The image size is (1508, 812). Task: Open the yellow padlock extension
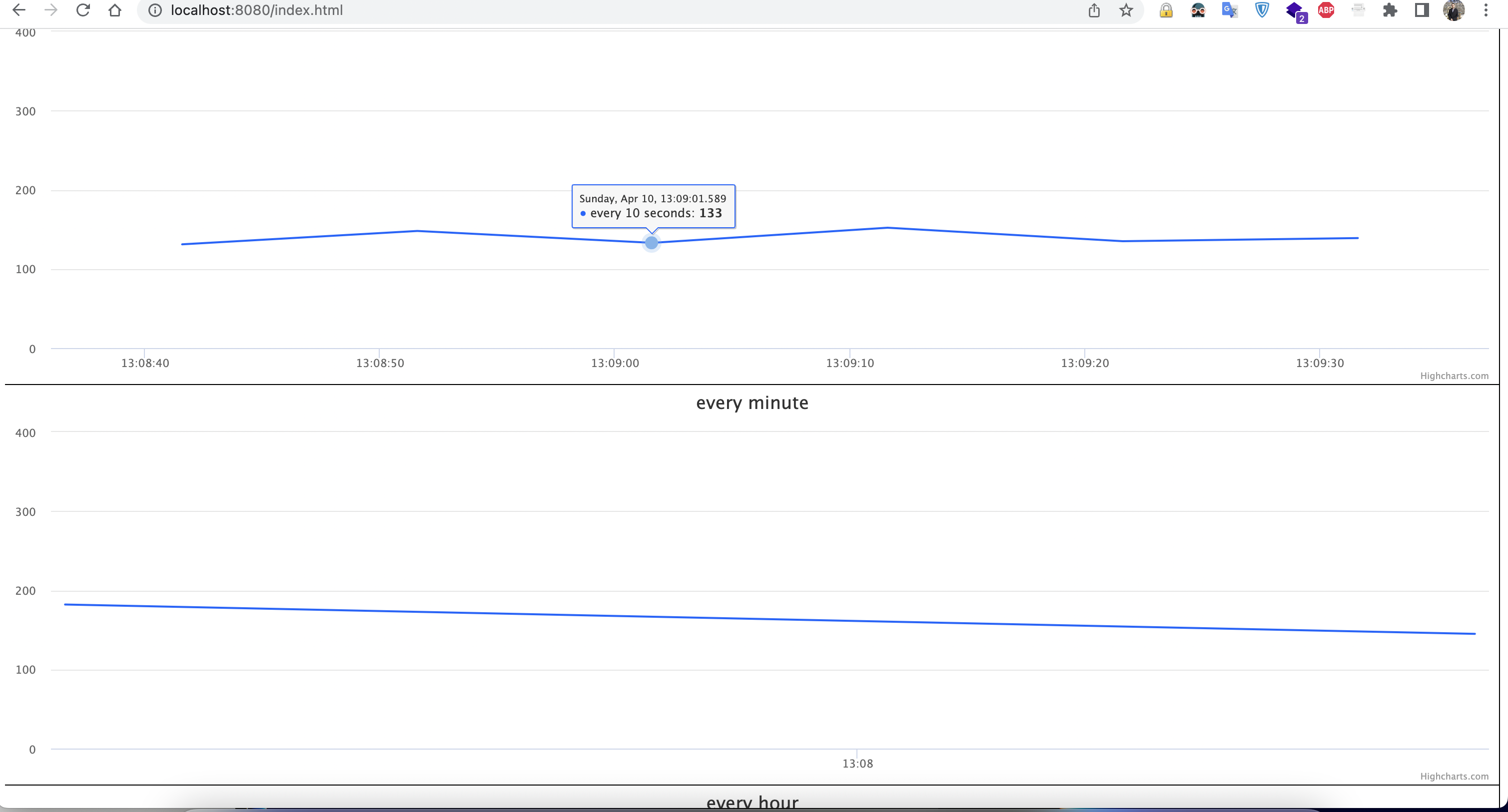pos(1166,10)
